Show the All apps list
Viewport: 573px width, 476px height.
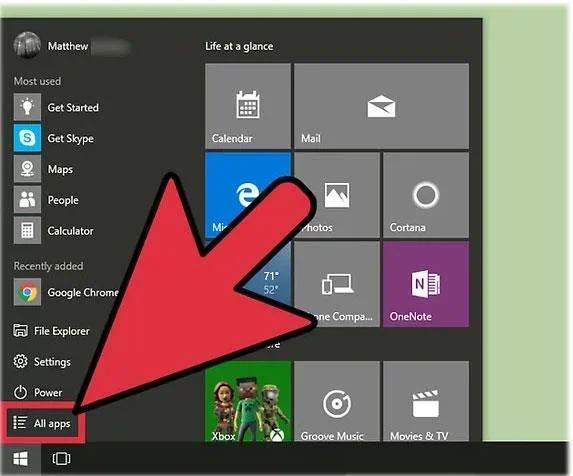click(42, 423)
